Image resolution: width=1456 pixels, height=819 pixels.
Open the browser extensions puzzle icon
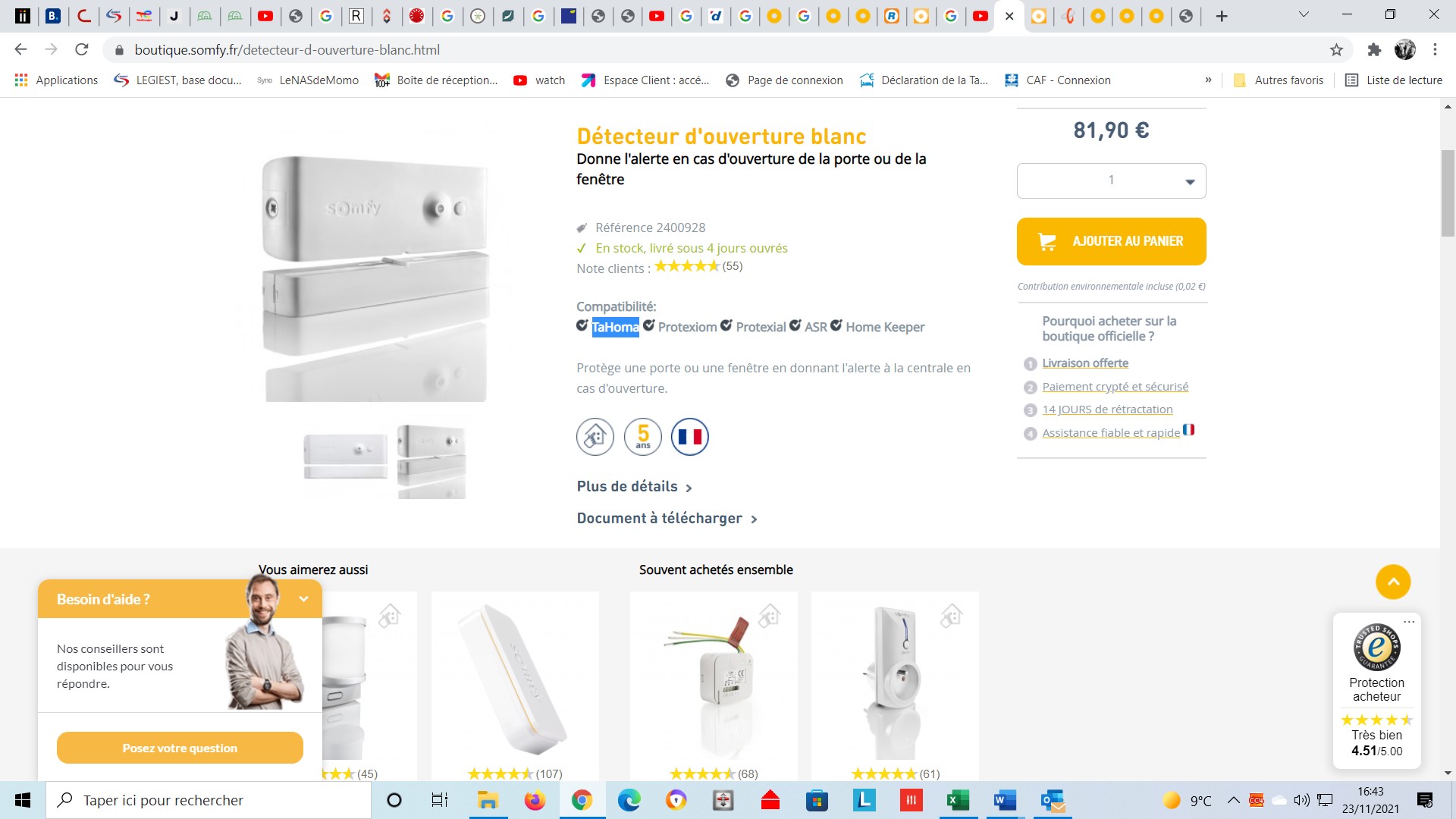[x=1374, y=50]
